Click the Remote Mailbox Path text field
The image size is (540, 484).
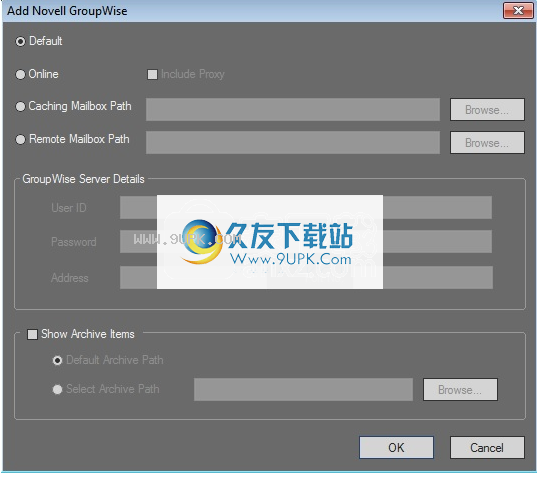point(293,142)
